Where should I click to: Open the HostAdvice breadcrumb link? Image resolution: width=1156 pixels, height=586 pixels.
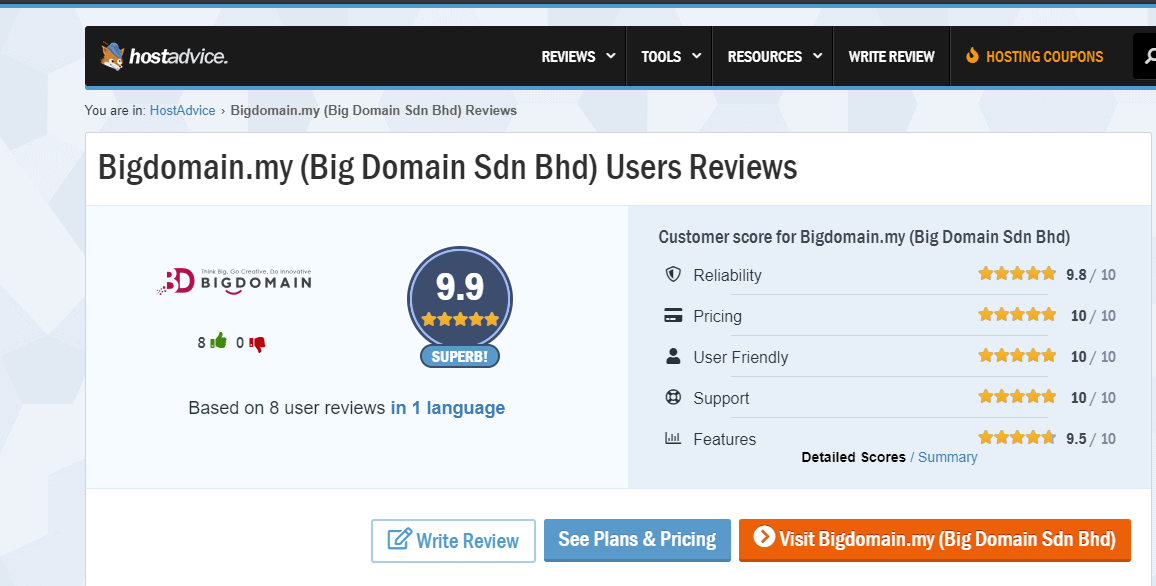click(182, 110)
